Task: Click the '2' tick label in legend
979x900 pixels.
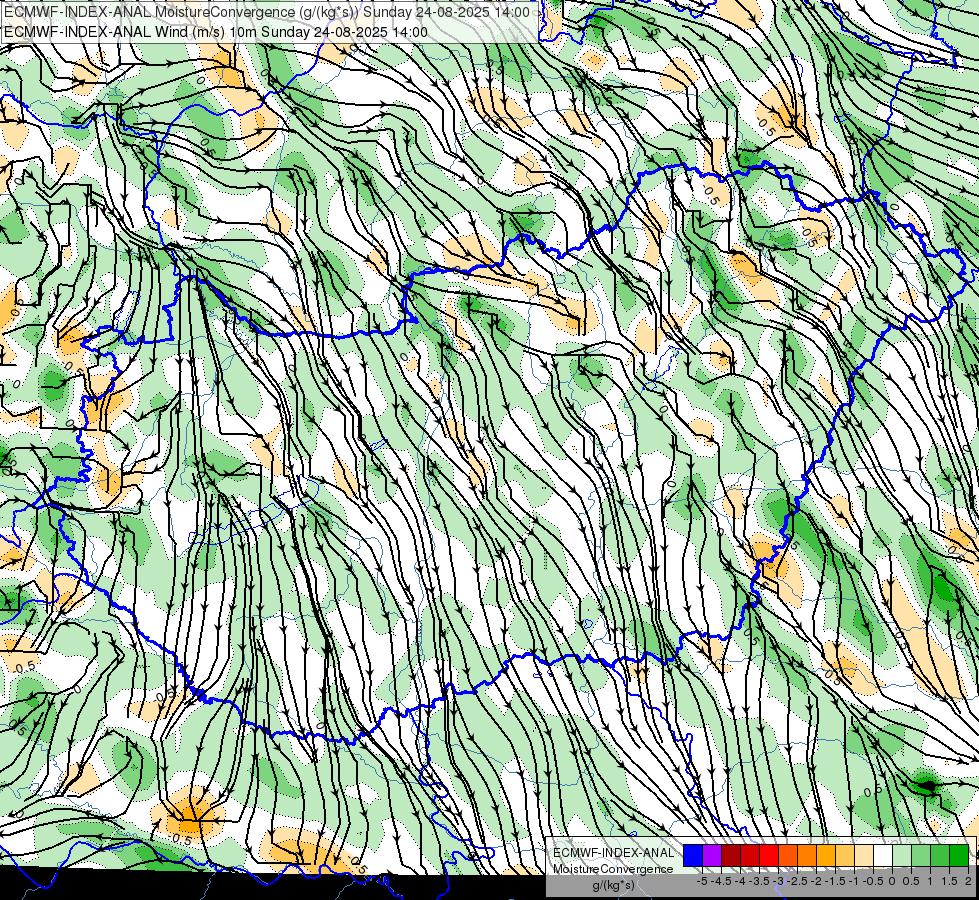Action: click(968, 881)
